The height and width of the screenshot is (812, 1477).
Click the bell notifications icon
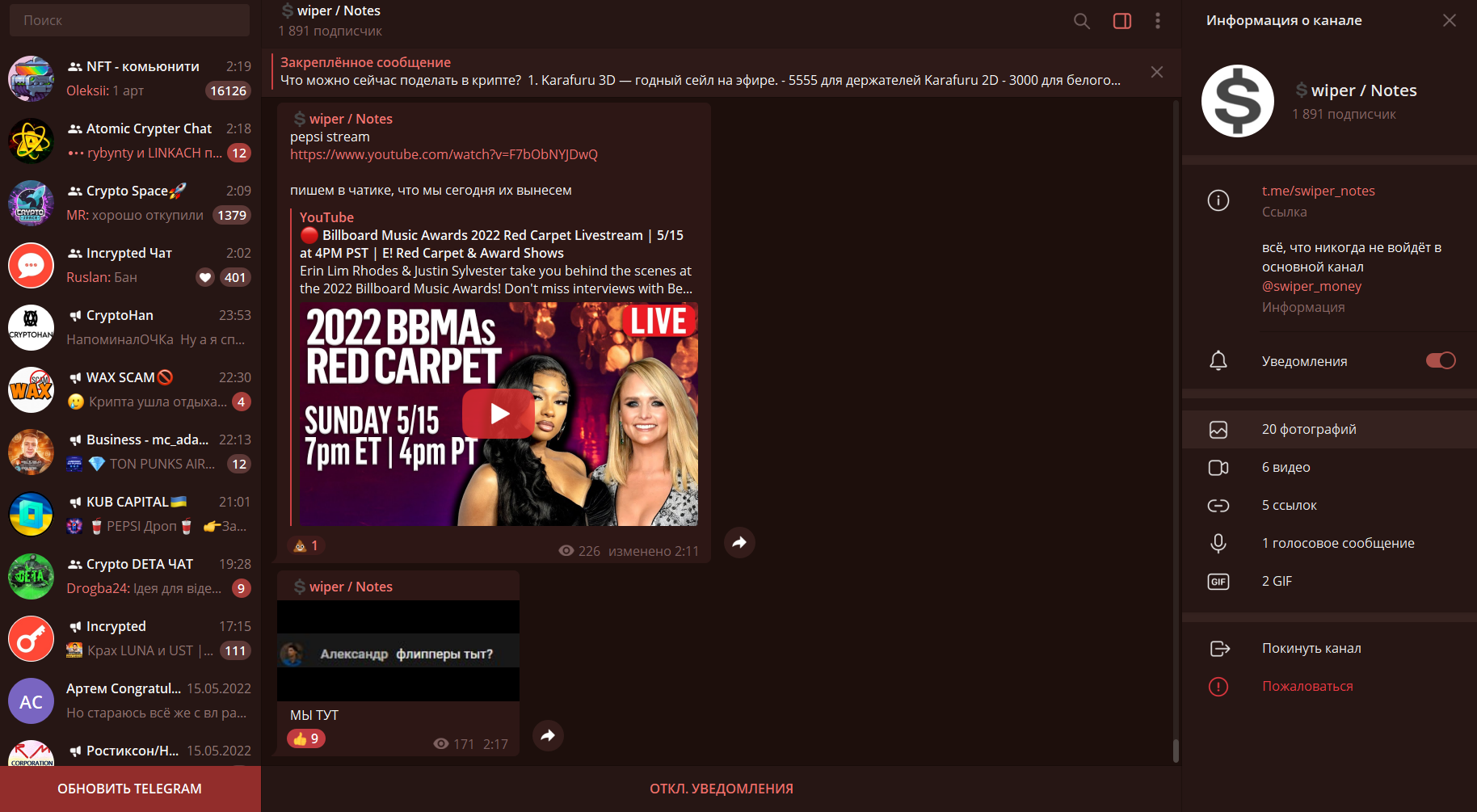(x=1218, y=360)
